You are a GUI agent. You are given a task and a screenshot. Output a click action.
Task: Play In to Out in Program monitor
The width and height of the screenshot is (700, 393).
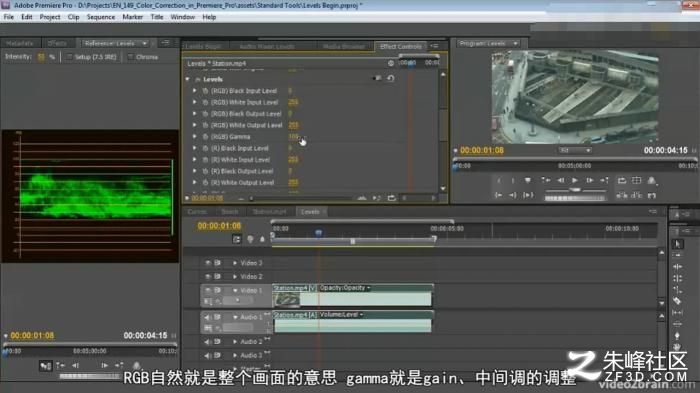[x=528, y=195]
